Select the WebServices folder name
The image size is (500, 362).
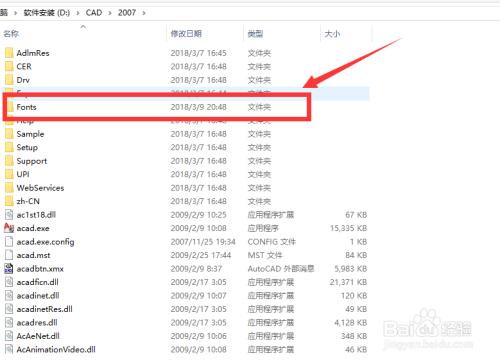click(x=40, y=188)
